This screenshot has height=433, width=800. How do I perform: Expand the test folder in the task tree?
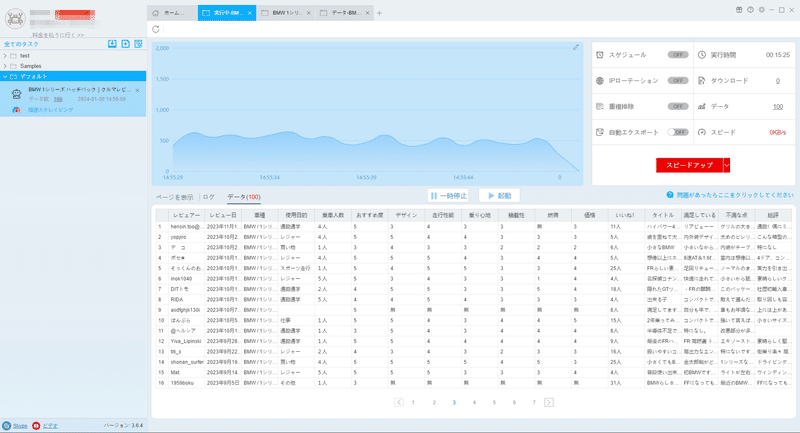(x=5, y=56)
